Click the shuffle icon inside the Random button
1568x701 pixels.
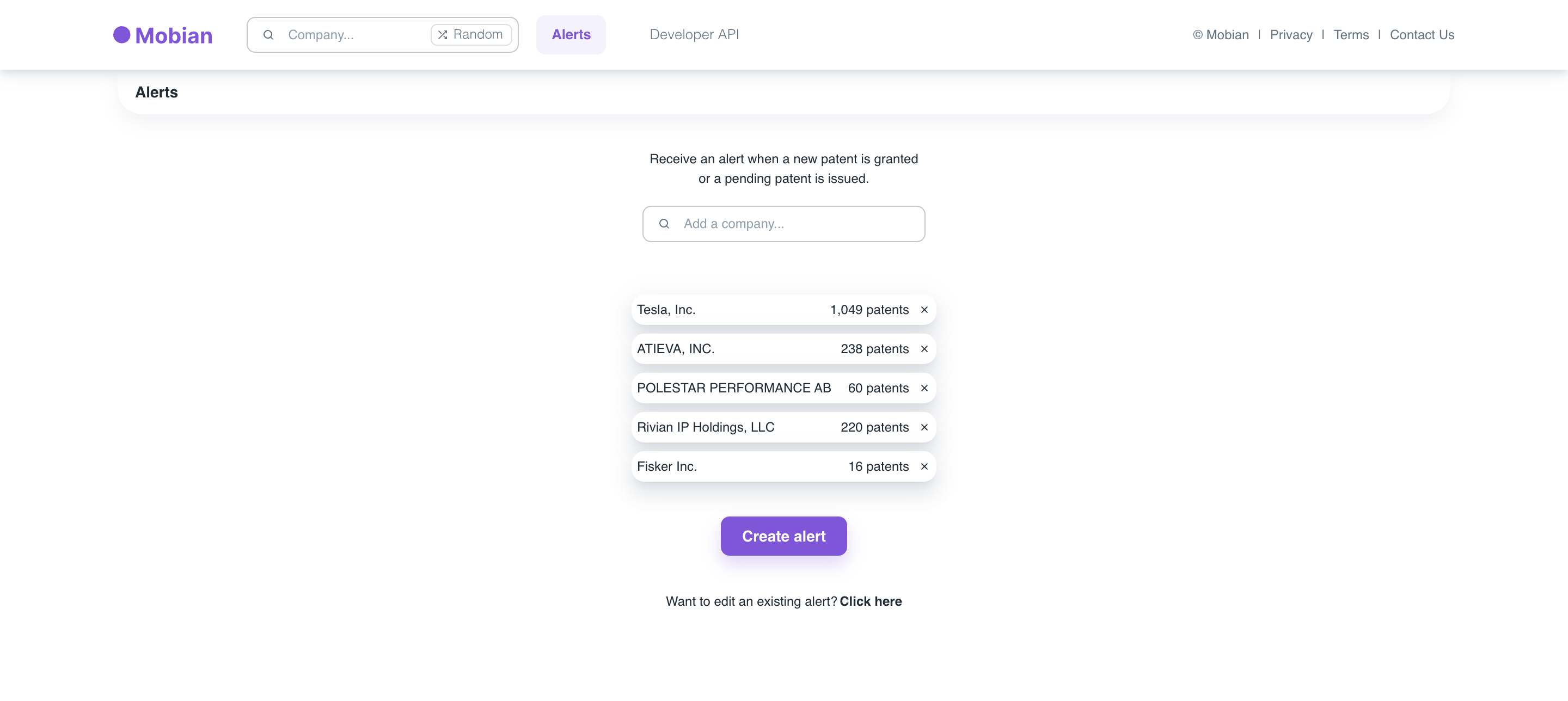pos(443,35)
